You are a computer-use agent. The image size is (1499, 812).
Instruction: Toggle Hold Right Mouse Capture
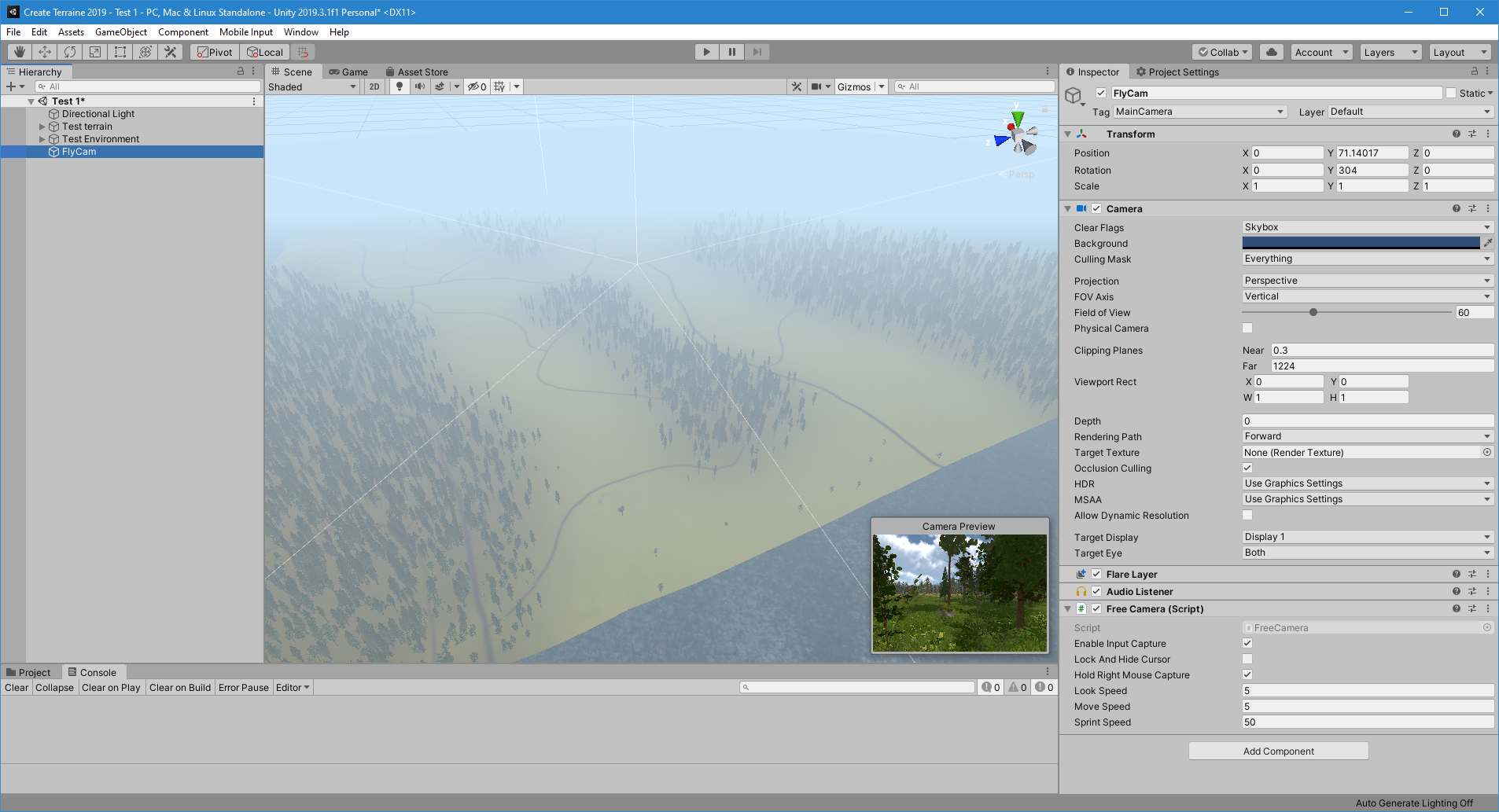pos(1247,674)
